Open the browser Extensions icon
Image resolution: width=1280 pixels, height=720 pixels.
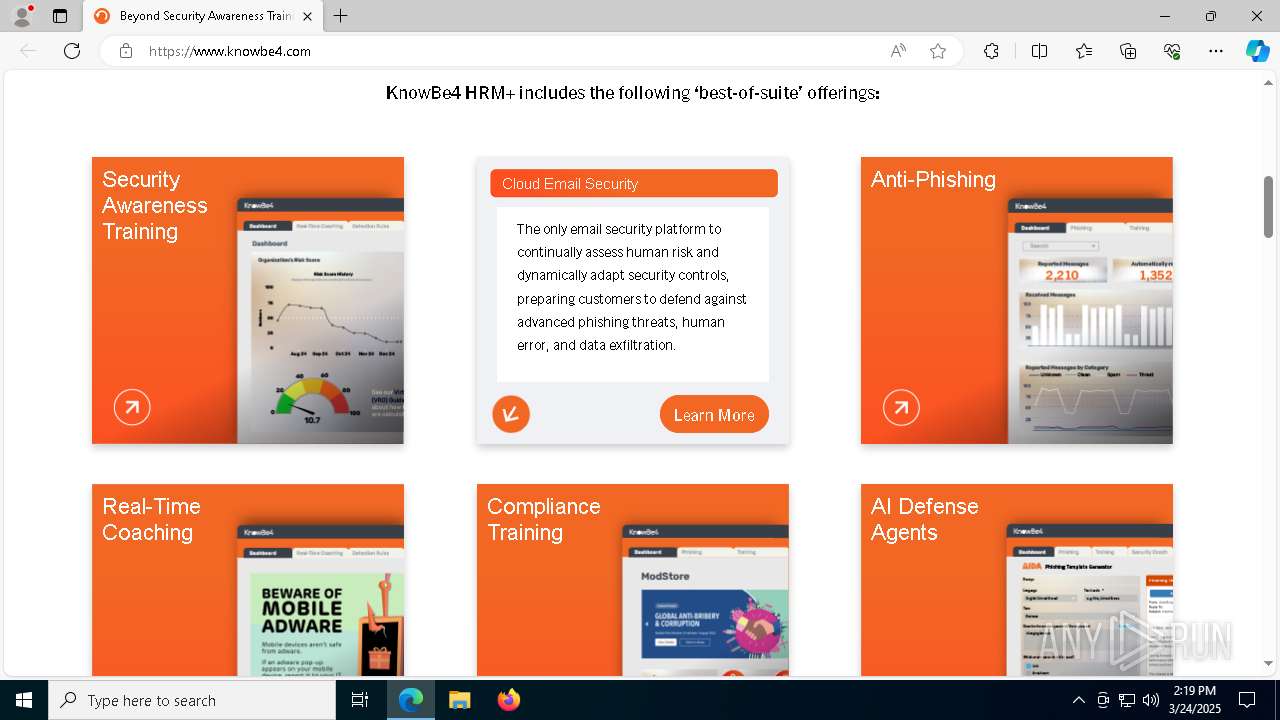[x=991, y=51]
